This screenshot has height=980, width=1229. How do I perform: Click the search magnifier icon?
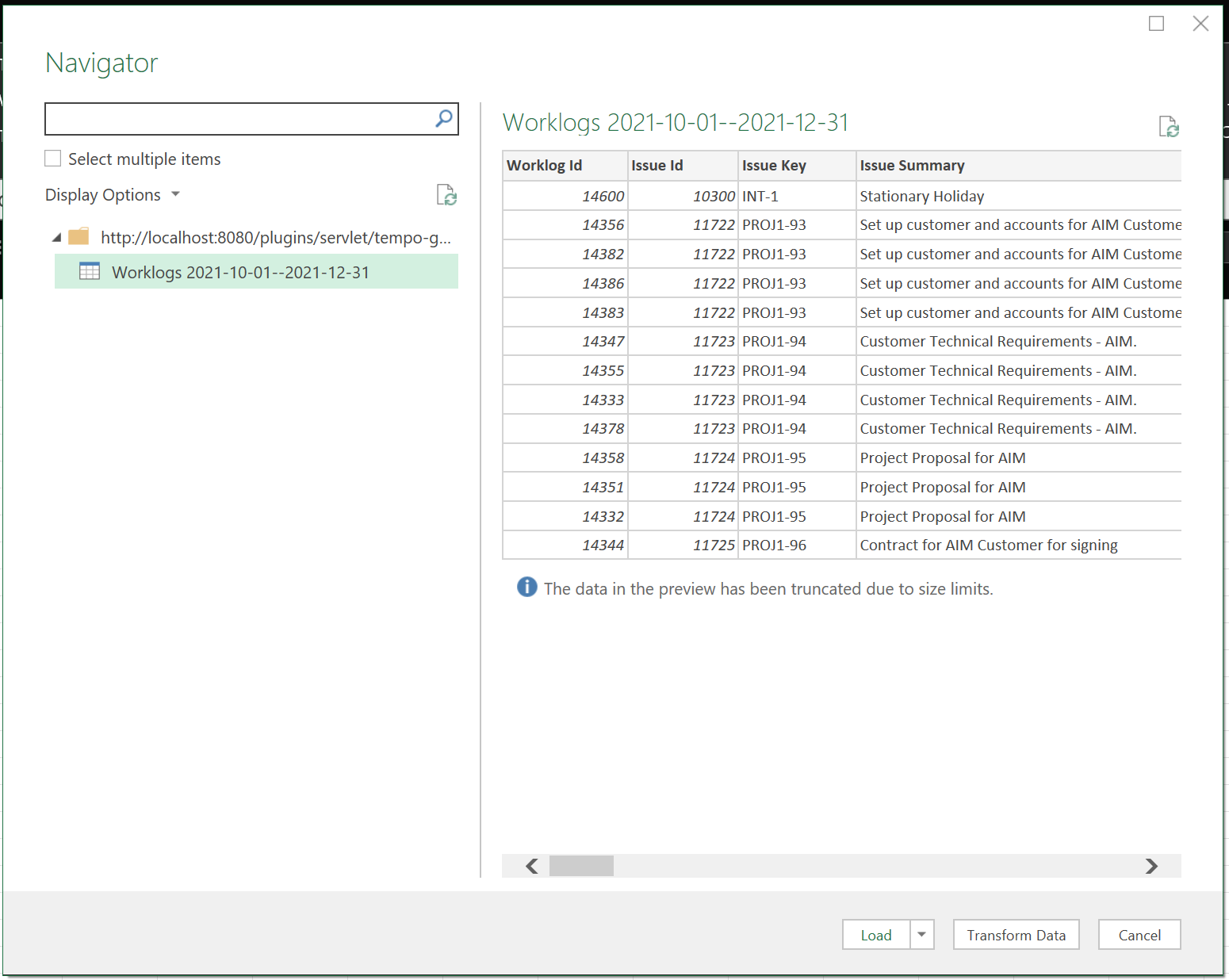pos(444,119)
